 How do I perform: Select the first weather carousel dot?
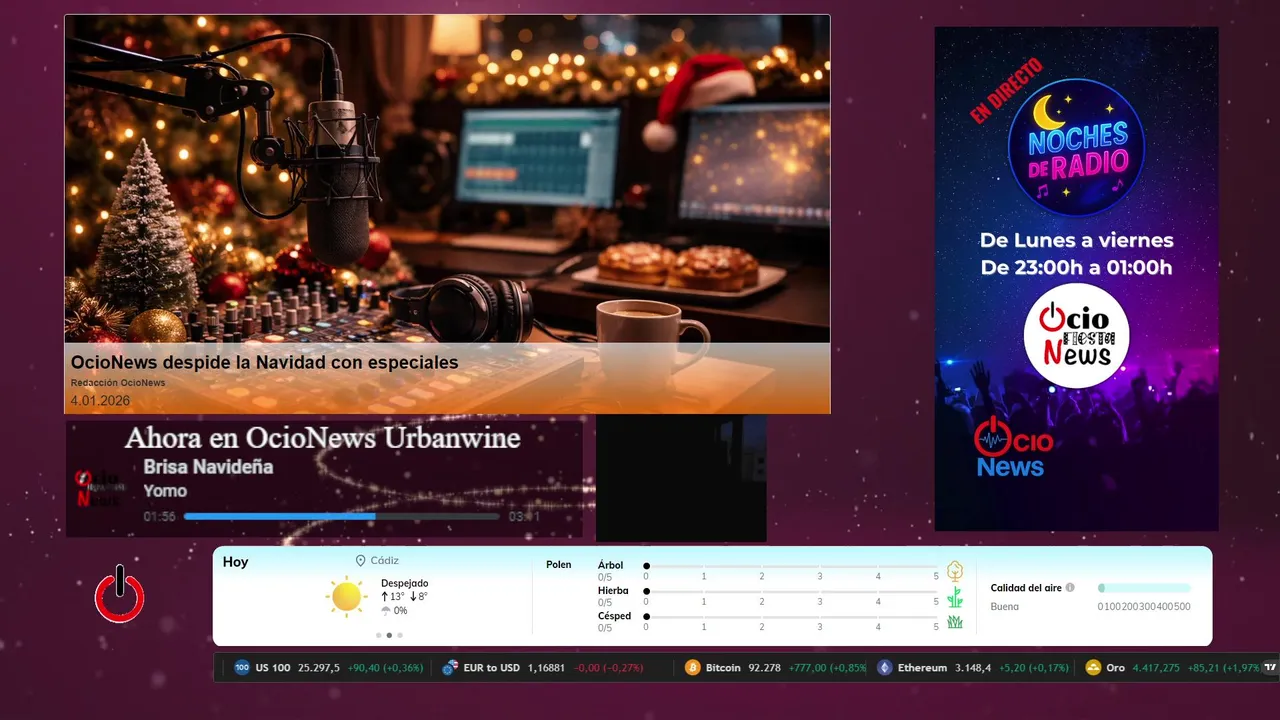point(378,635)
